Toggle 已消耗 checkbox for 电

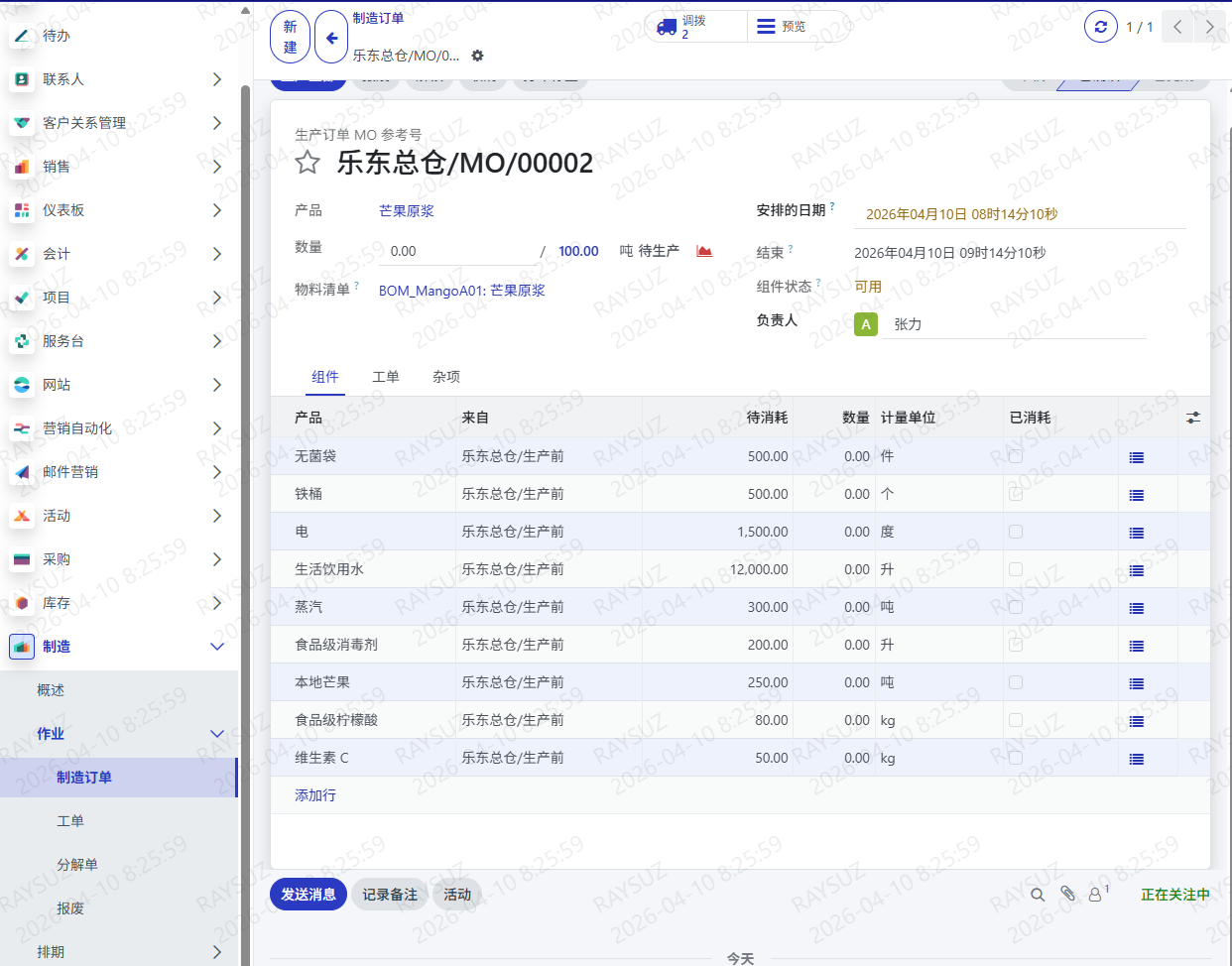tap(1016, 532)
